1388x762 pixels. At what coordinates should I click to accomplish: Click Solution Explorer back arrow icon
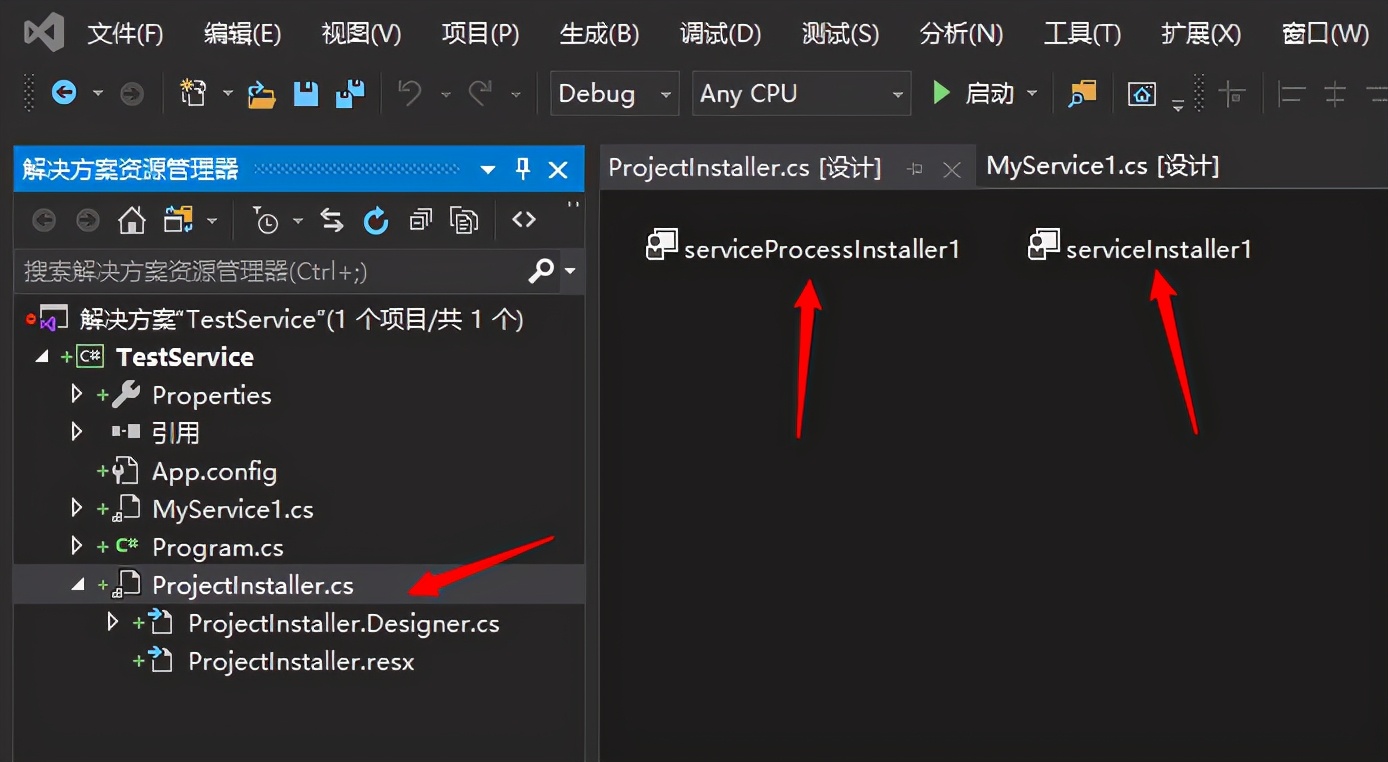click(x=44, y=221)
